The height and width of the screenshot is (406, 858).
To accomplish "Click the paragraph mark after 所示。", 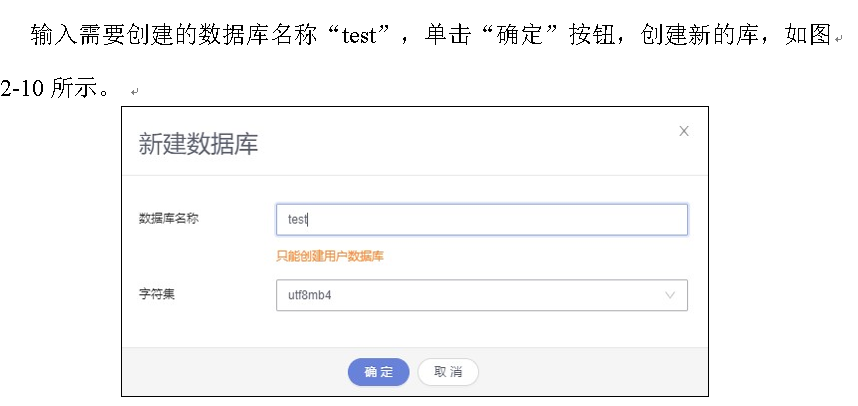I will point(134,91).
